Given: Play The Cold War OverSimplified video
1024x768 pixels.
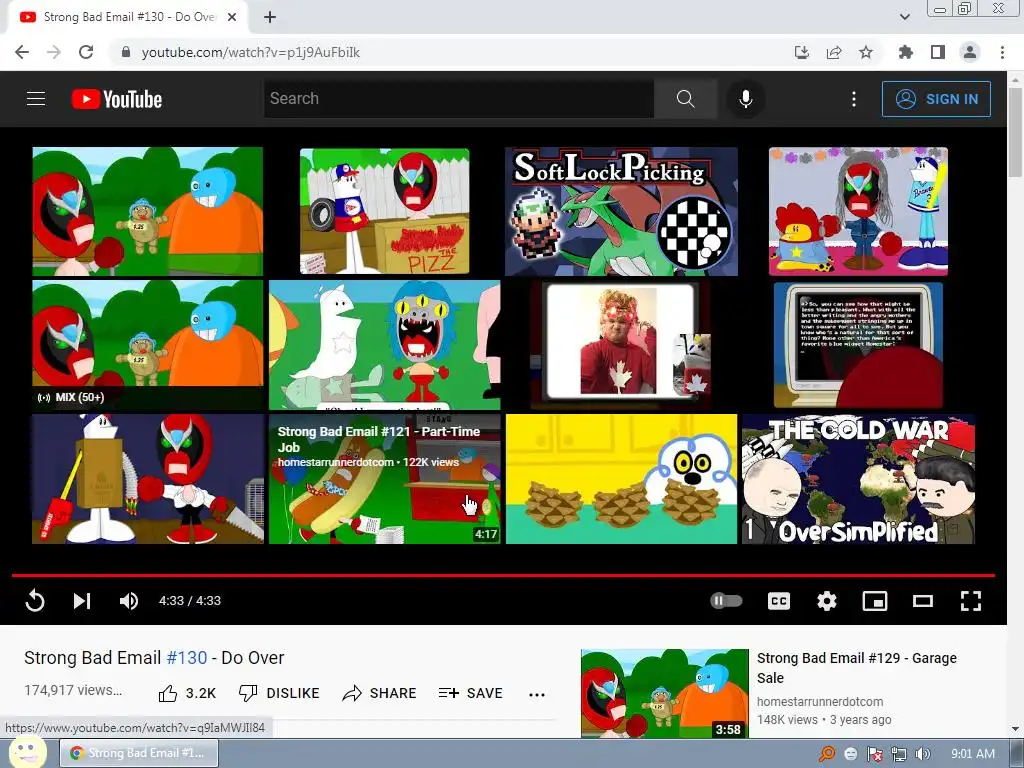Looking at the screenshot, I should 858,479.
